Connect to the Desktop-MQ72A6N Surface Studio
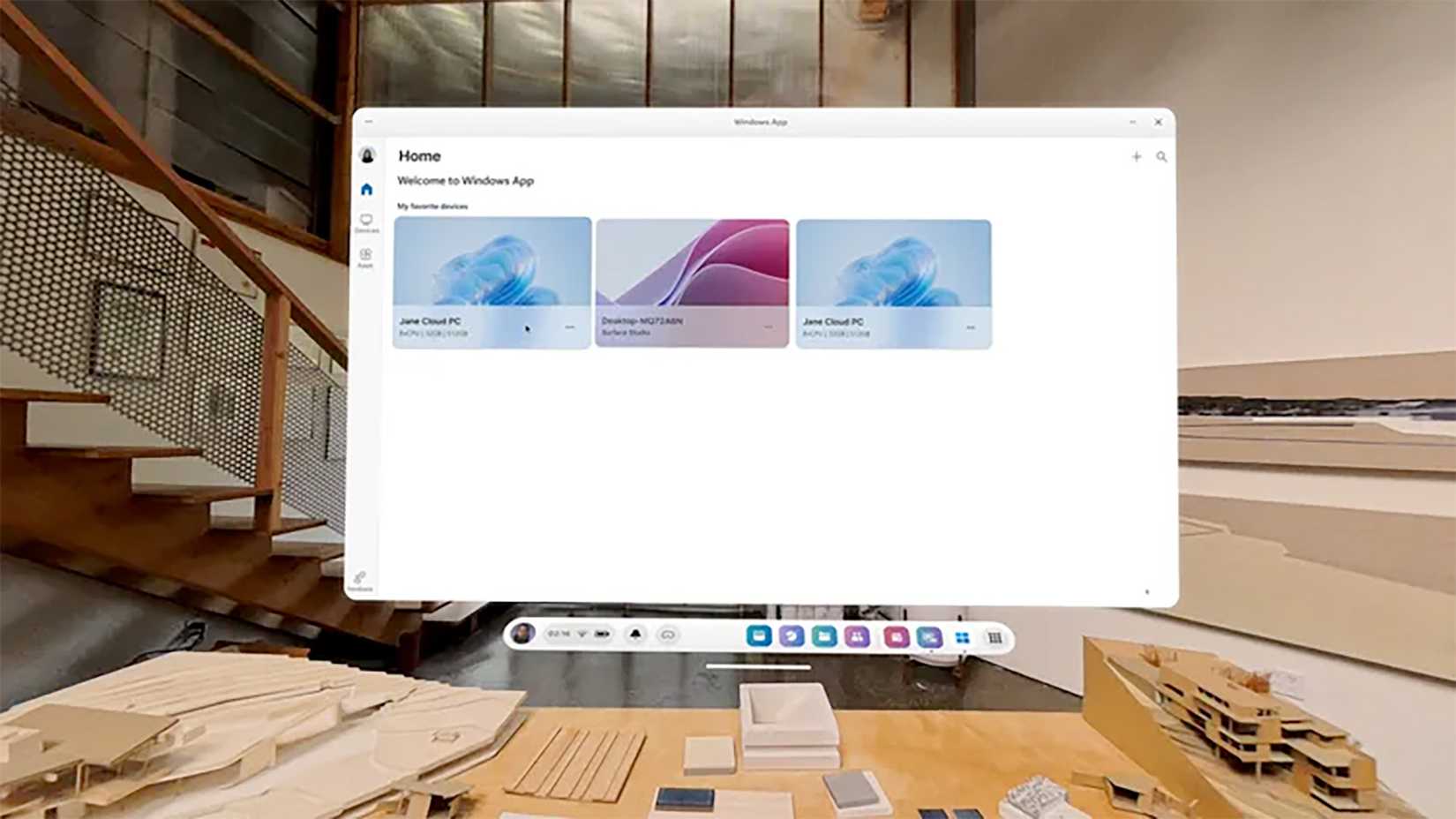The height and width of the screenshot is (819, 1456). [692, 269]
